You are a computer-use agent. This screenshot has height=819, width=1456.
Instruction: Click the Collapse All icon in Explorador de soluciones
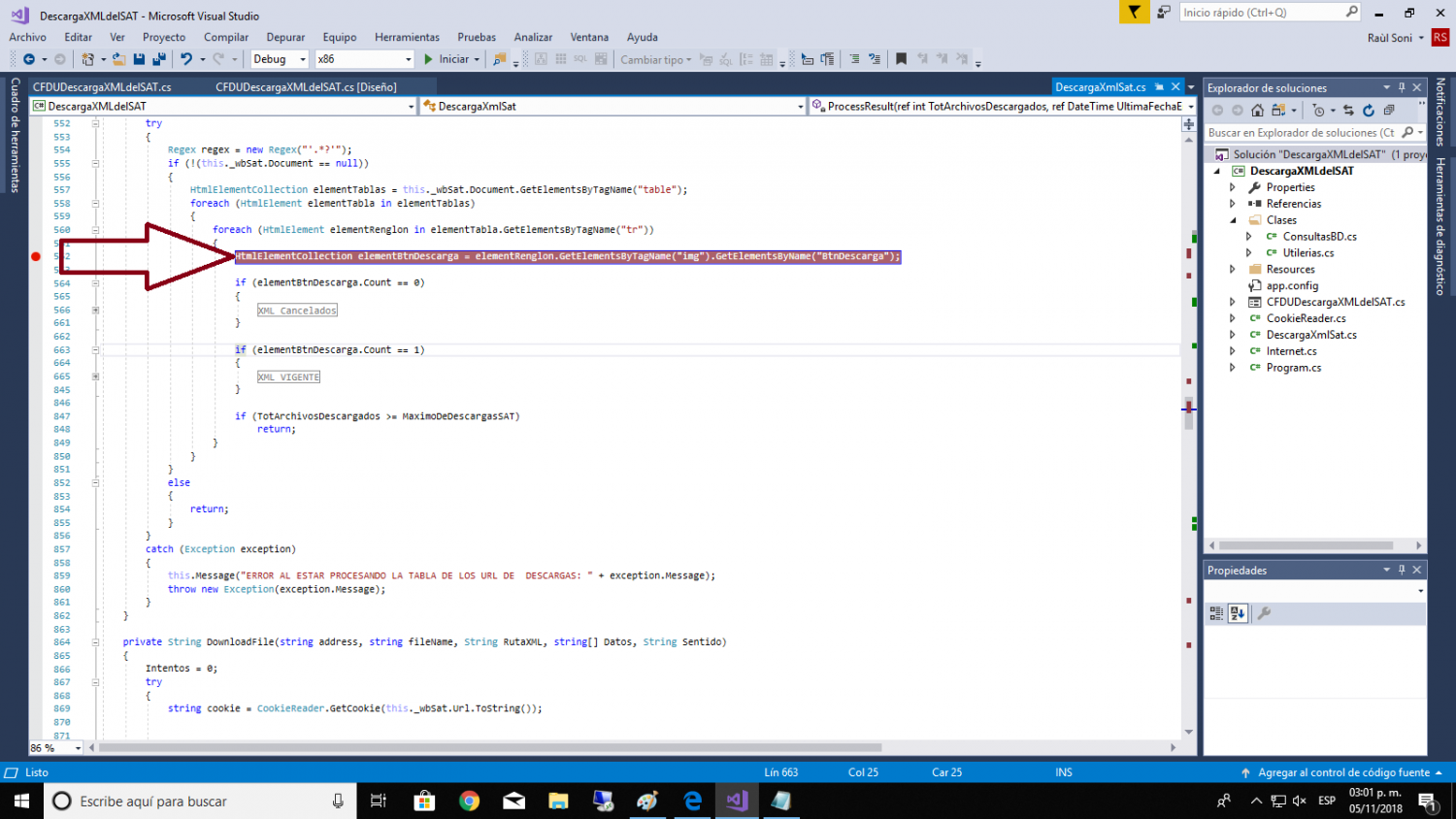[1389, 110]
